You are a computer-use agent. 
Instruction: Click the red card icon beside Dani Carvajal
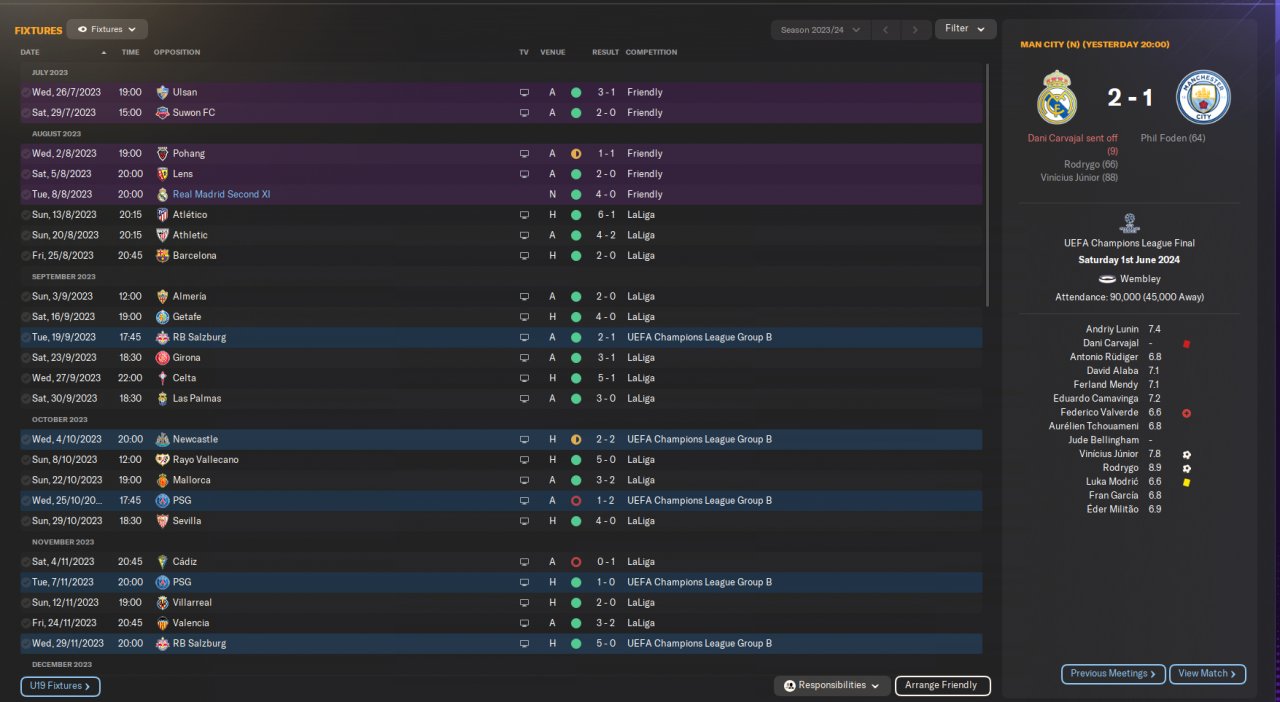point(1186,343)
